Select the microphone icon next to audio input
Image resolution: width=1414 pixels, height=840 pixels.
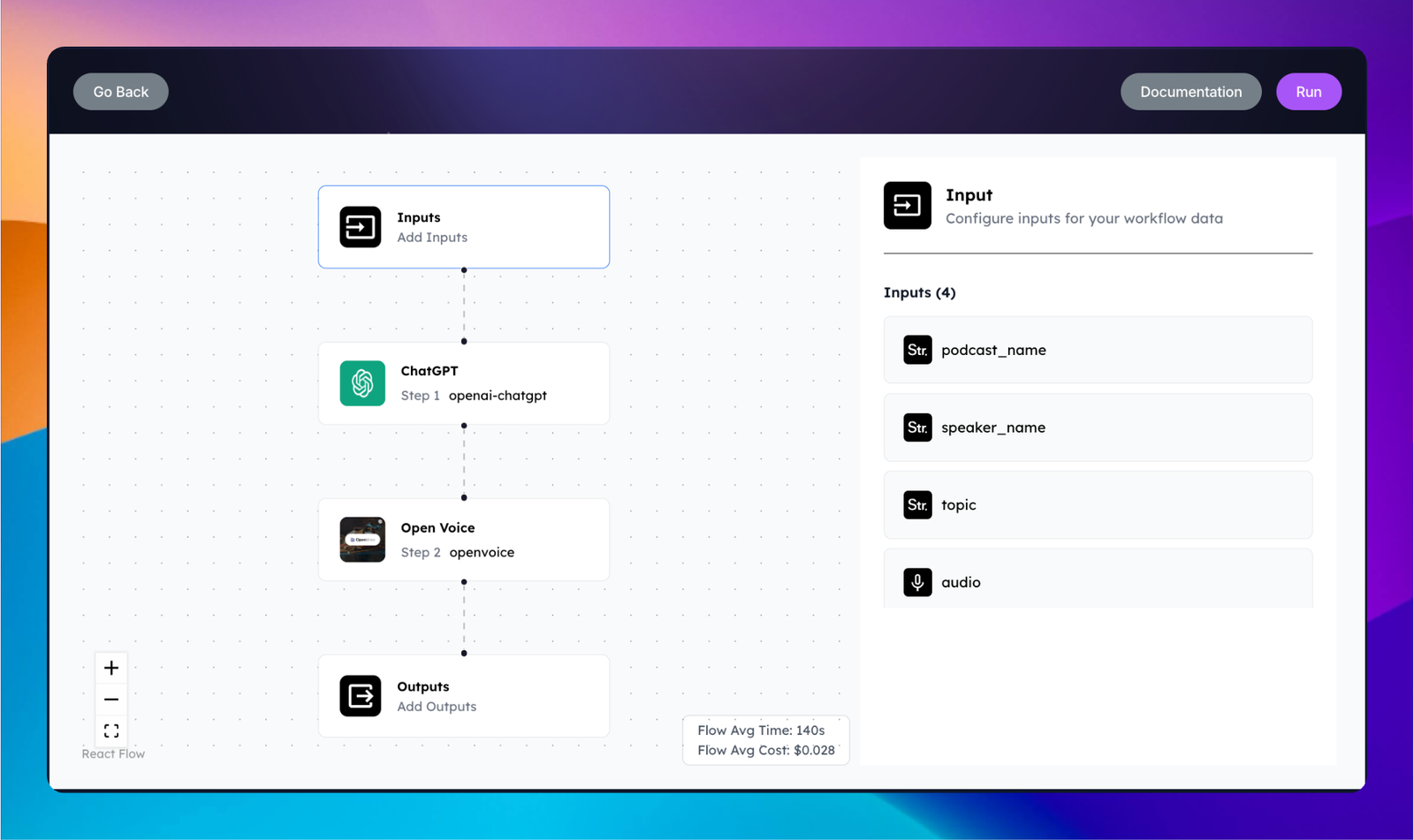click(x=917, y=582)
